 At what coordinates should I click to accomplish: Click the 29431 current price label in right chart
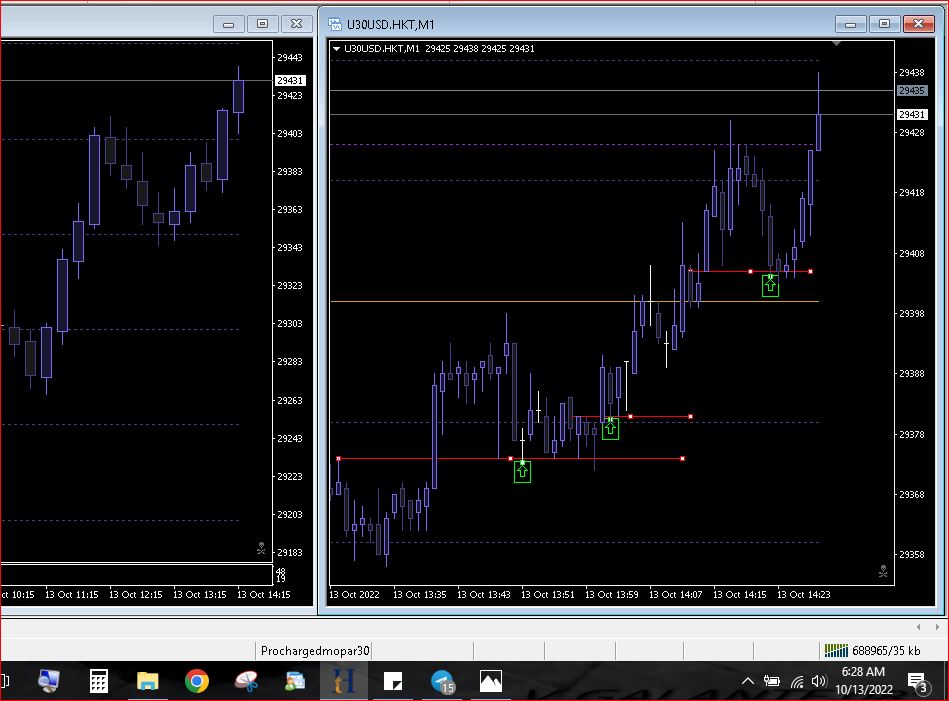[x=911, y=114]
